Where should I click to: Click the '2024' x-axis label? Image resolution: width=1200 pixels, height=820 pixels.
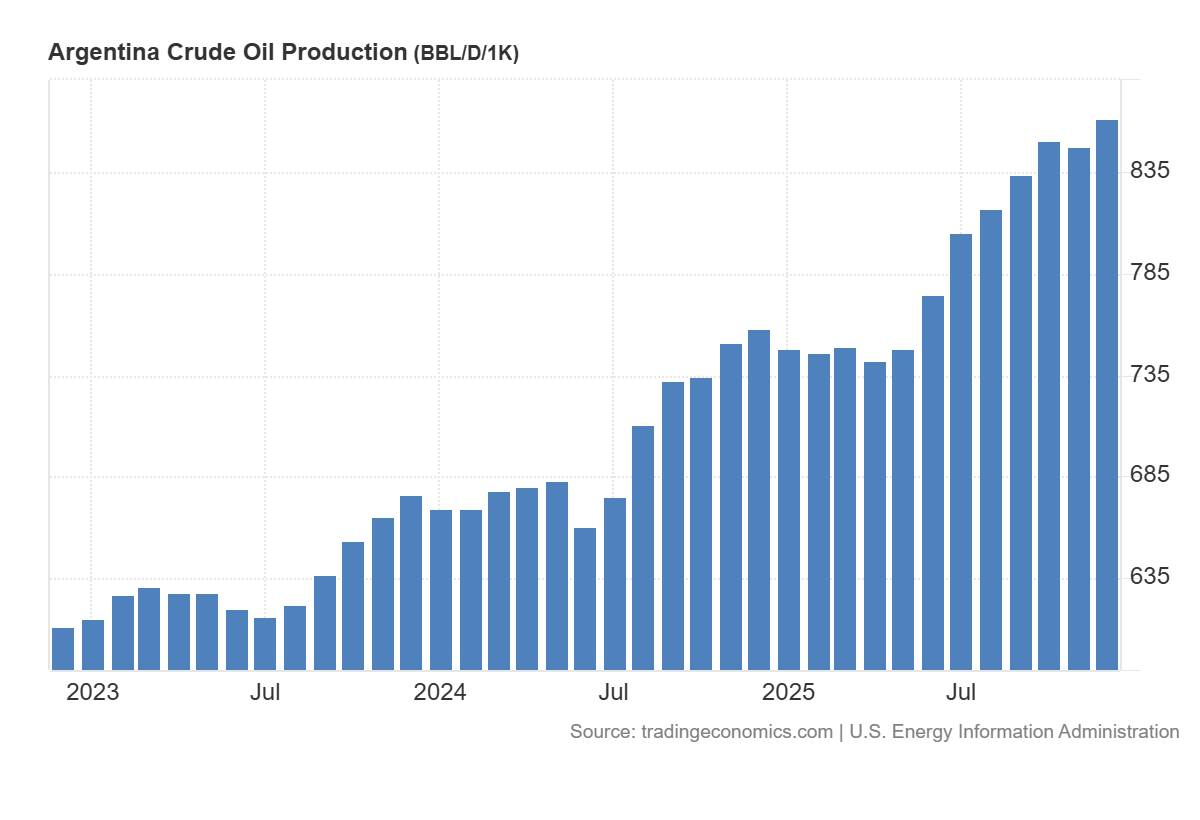click(440, 692)
